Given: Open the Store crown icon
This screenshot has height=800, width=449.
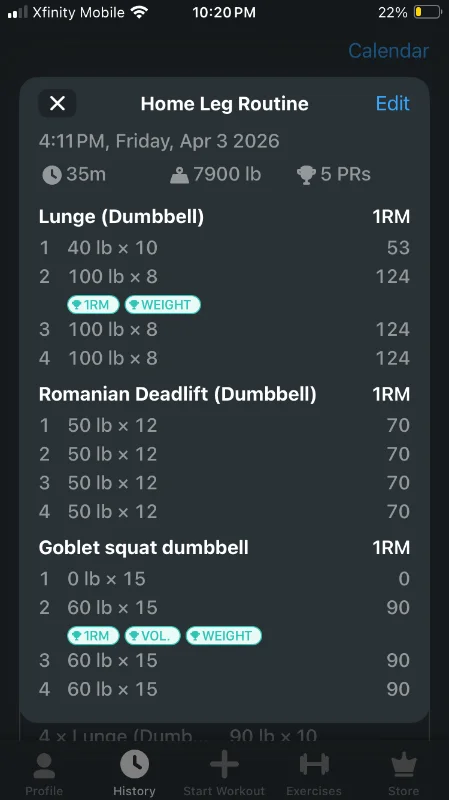Looking at the screenshot, I should click(x=404, y=764).
